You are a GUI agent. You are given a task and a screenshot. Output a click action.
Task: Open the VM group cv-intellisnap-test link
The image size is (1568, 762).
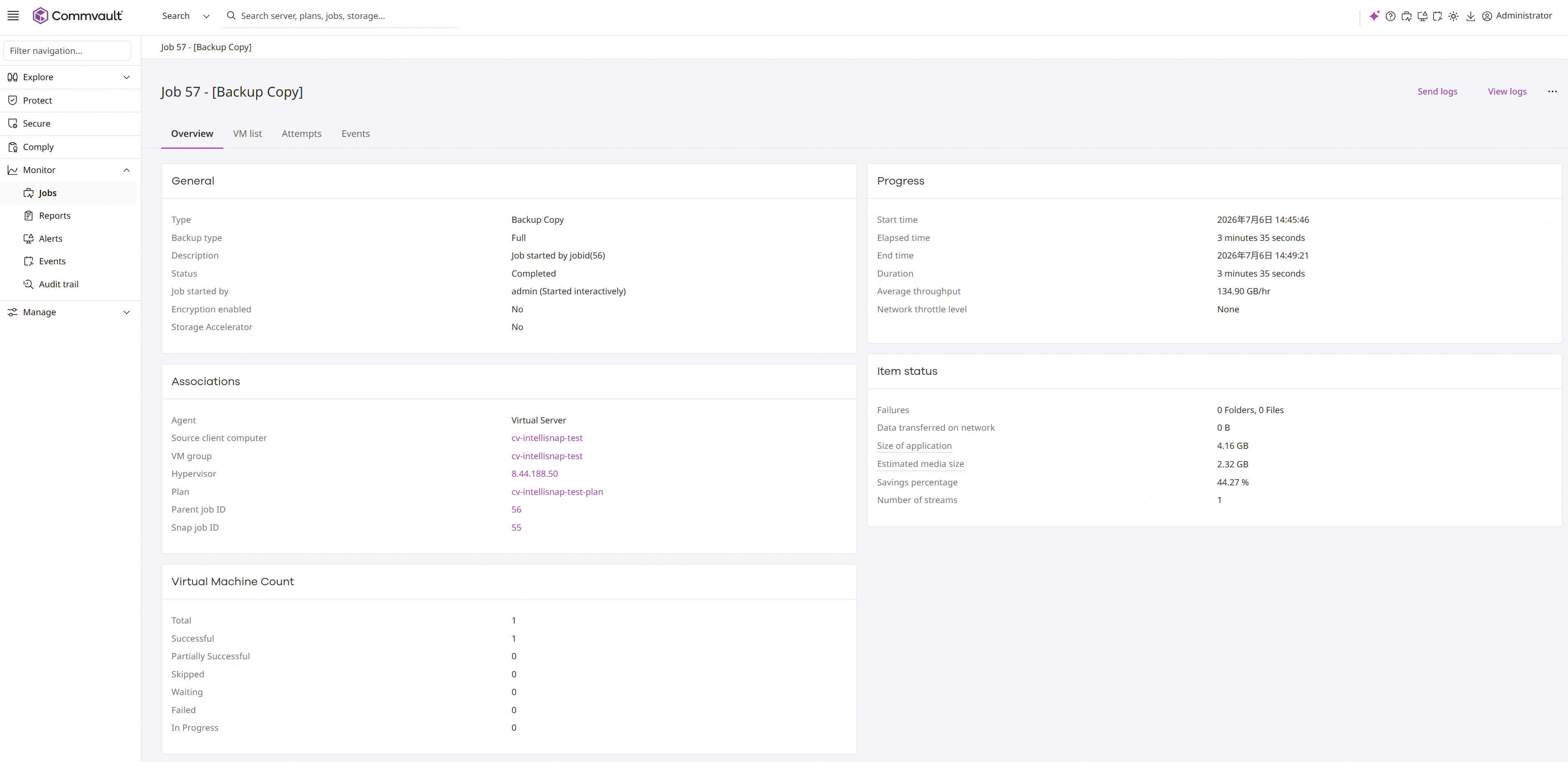[x=547, y=456]
